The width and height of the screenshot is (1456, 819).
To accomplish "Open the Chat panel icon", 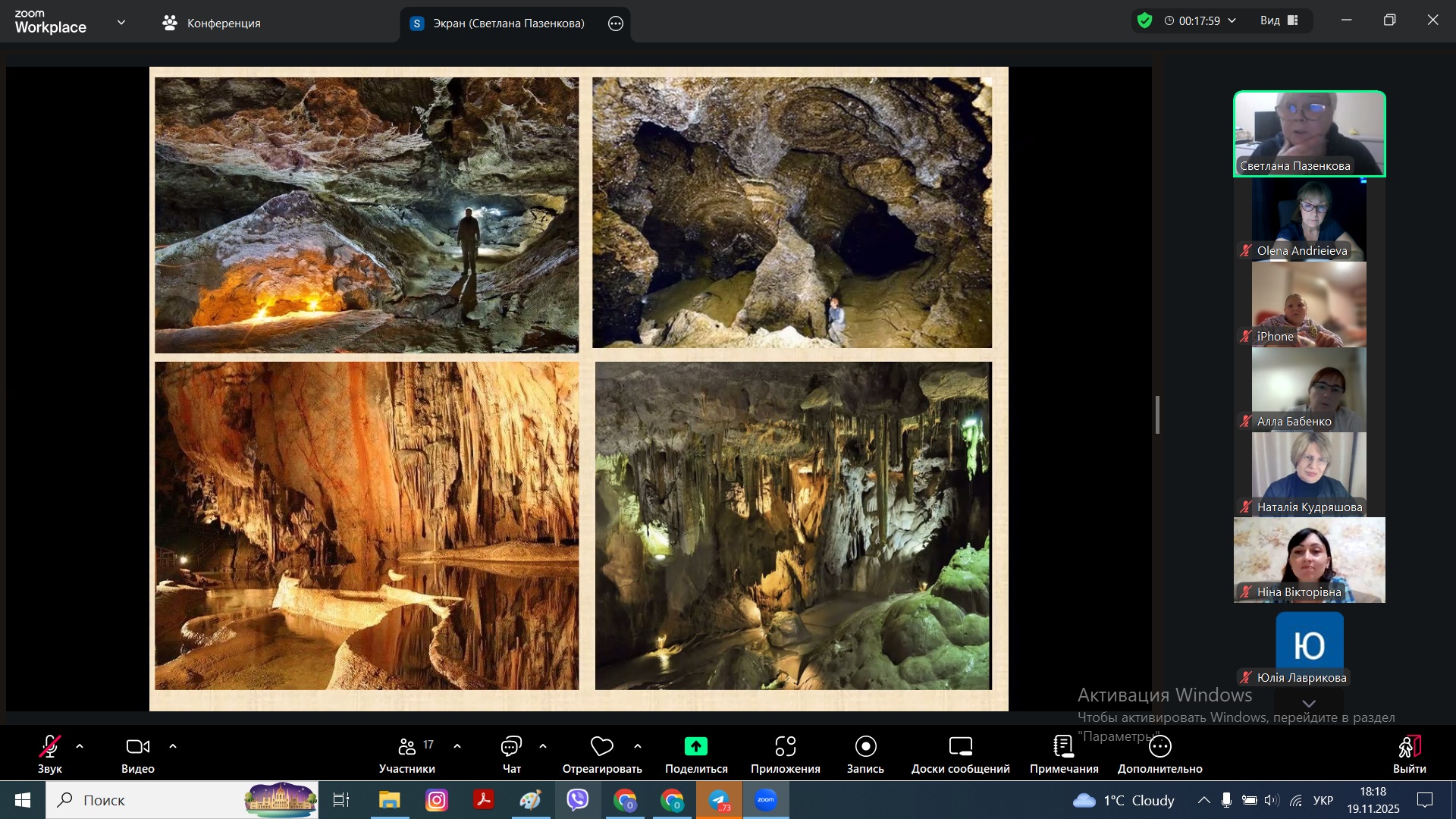I will tap(511, 747).
